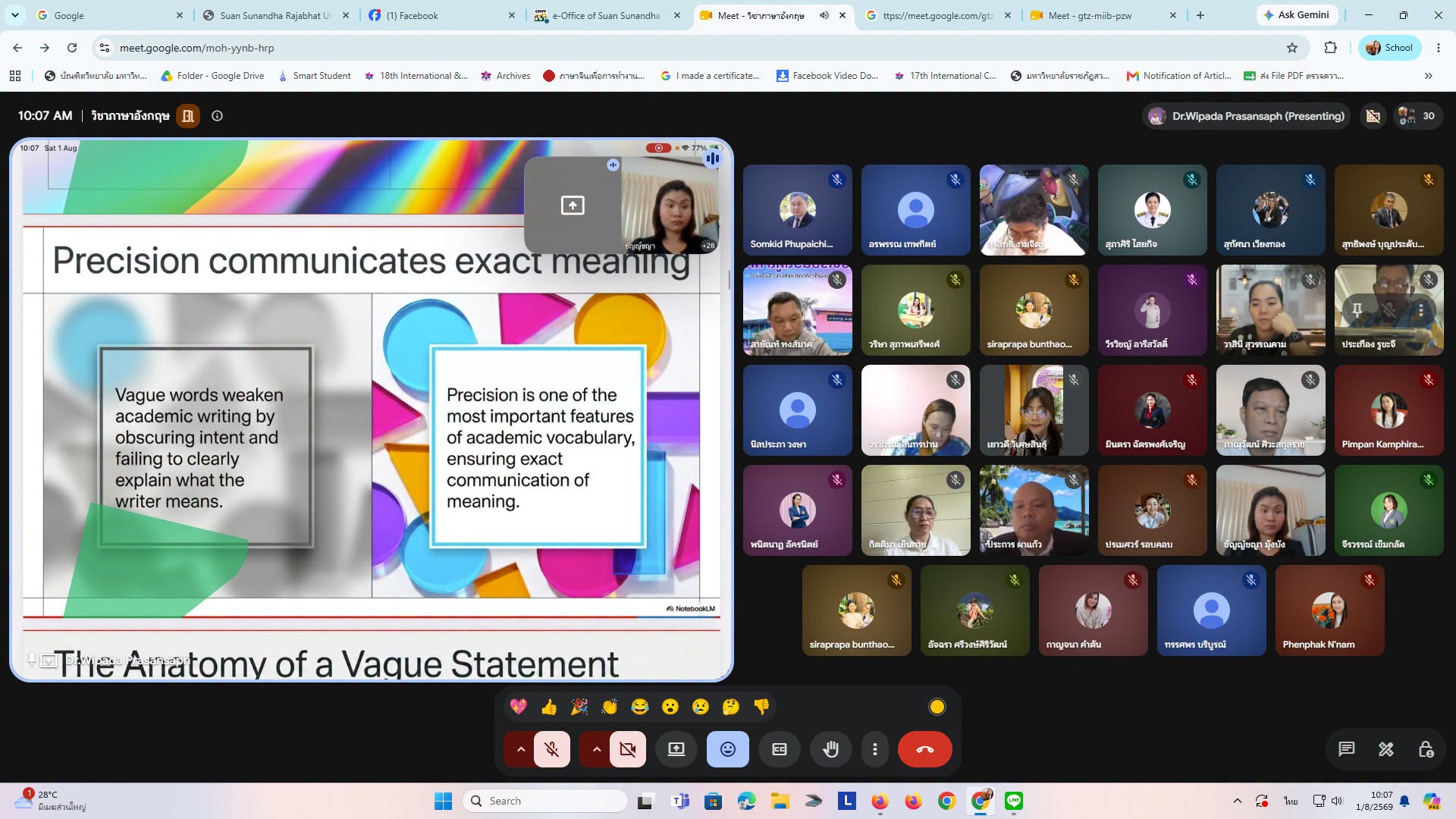The image size is (1456, 819).
Task: Open File Explorer from the taskbar
Action: pos(780,801)
